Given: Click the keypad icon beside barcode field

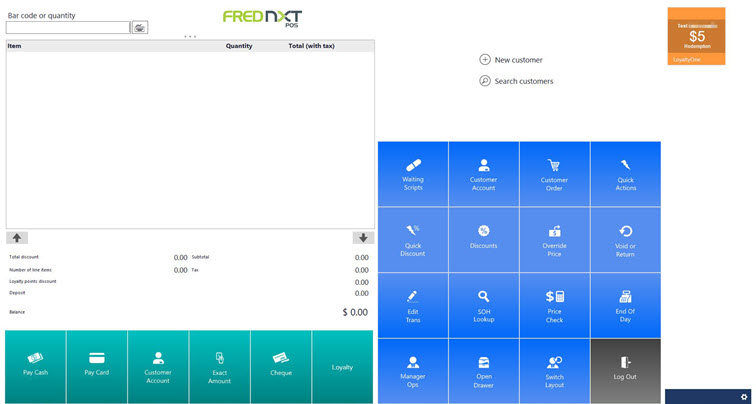Looking at the screenshot, I should tap(140, 28).
